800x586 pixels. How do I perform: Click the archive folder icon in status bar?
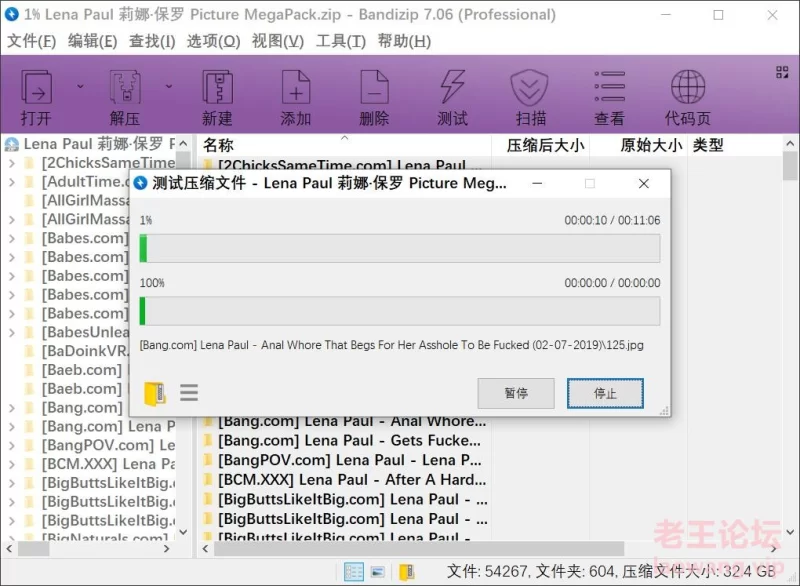[407, 572]
